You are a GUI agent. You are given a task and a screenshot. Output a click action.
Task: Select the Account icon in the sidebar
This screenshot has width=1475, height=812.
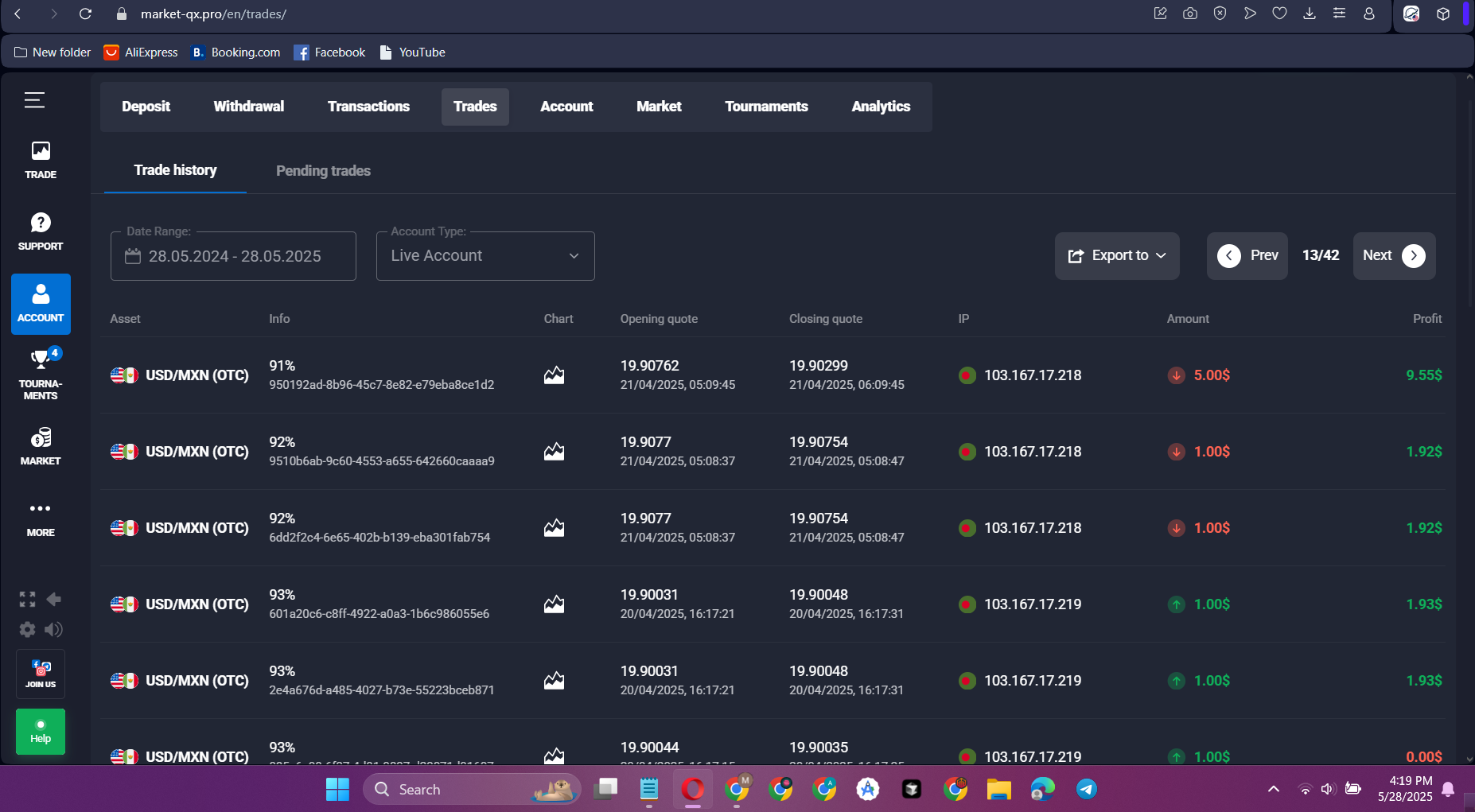[41, 304]
